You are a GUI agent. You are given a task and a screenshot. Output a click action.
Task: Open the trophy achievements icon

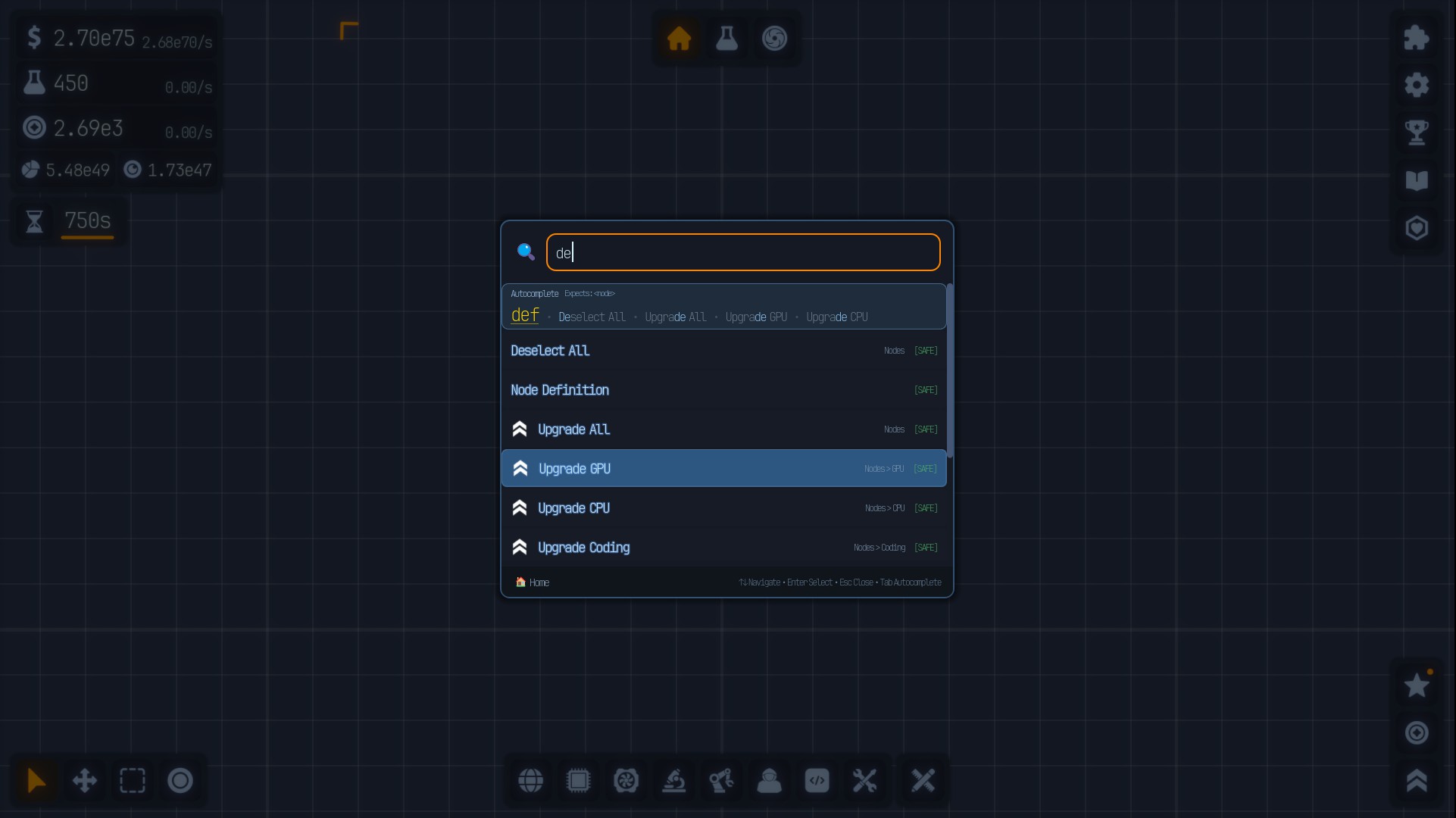pyautogui.click(x=1416, y=133)
